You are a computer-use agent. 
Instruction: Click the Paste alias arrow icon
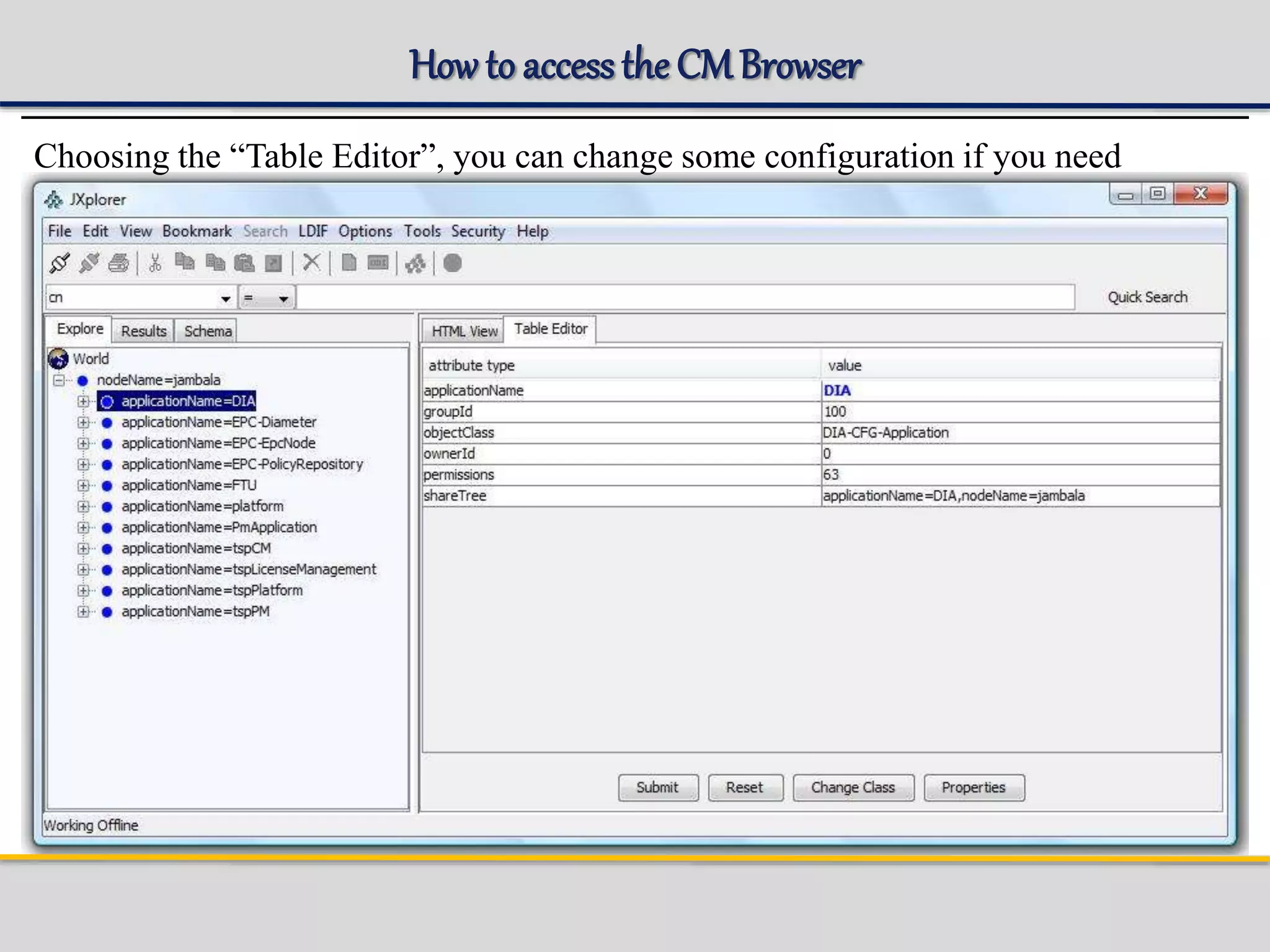click(273, 264)
